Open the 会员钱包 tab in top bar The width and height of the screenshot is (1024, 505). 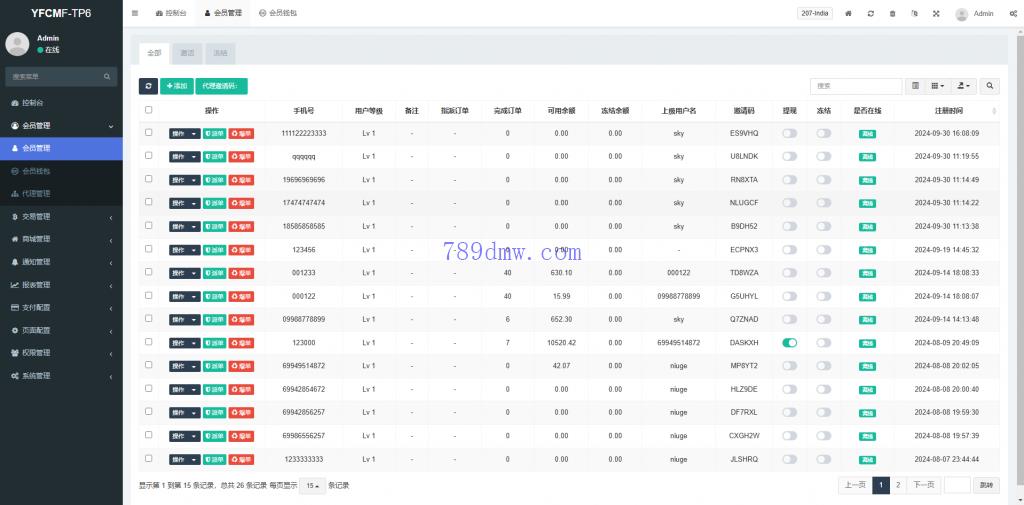click(277, 14)
